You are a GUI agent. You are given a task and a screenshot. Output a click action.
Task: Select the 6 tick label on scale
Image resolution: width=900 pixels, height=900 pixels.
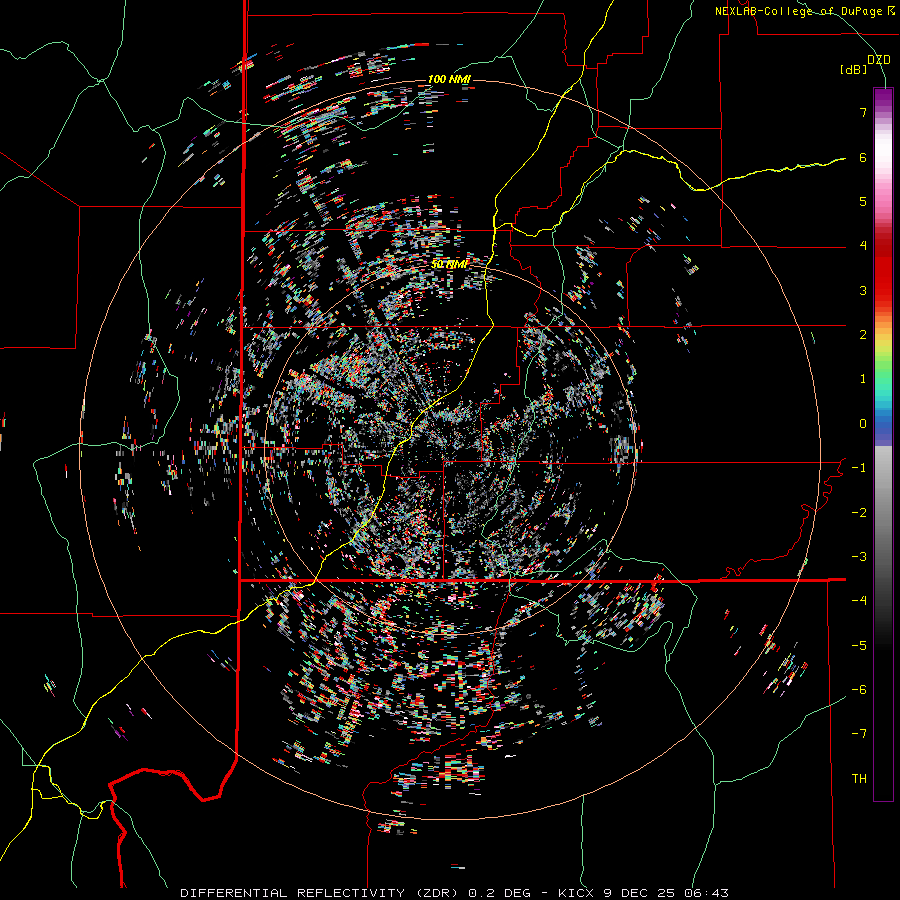(863, 157)
